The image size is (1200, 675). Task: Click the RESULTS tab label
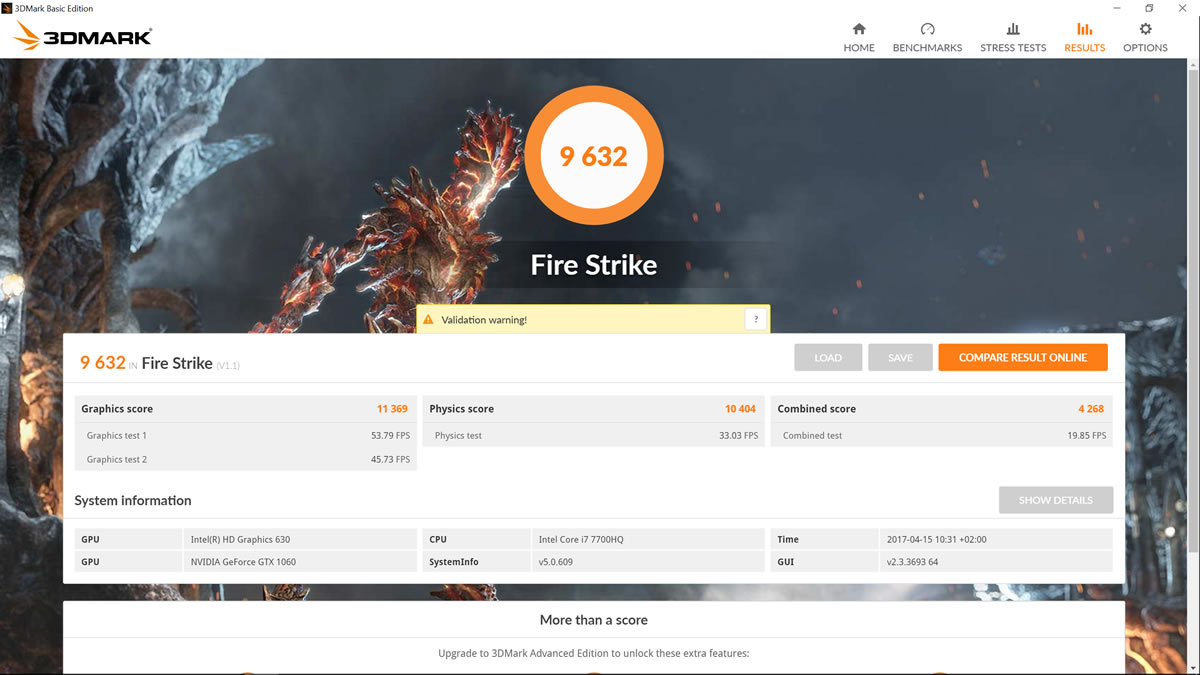1085,48
